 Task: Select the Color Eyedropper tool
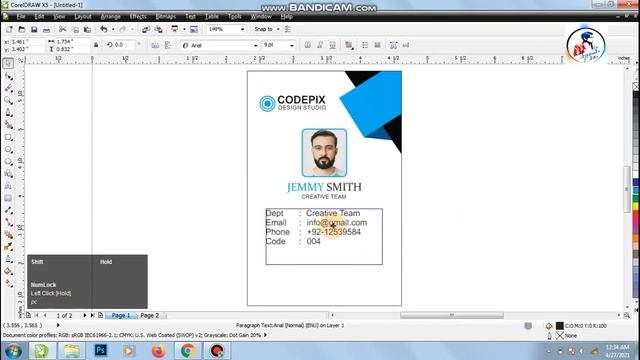[x=8, y=247]
